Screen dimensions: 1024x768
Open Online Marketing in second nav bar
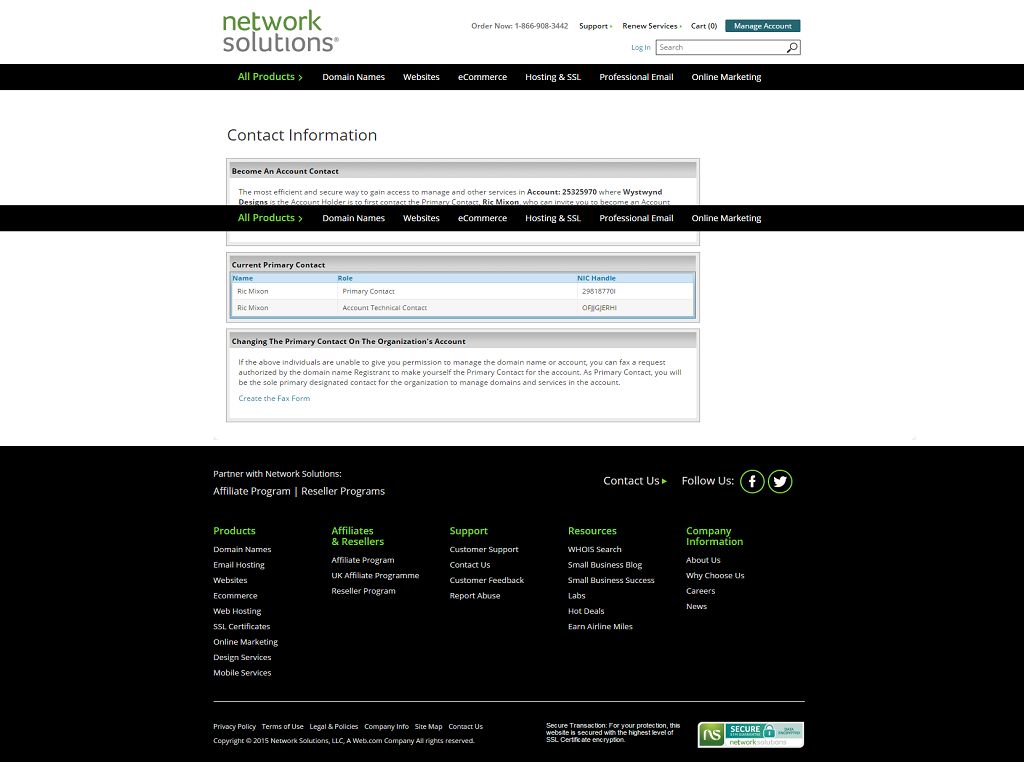(726, 218)
